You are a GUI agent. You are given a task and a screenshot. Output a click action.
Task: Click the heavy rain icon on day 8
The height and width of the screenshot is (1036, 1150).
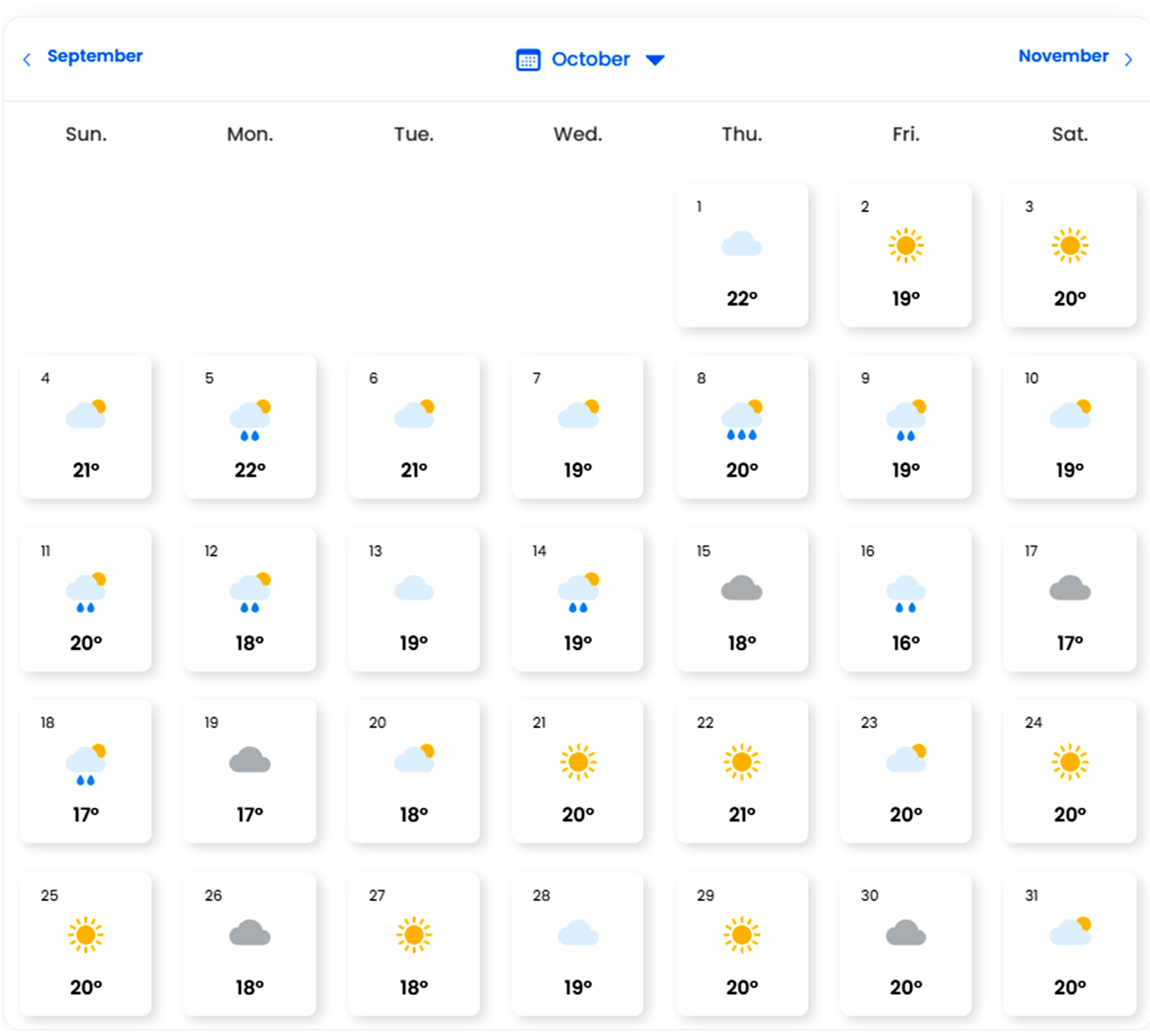(743, 420)
